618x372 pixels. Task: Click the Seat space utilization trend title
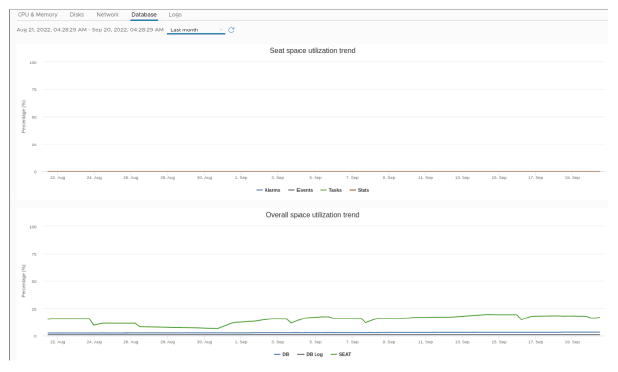pos(313,50)
